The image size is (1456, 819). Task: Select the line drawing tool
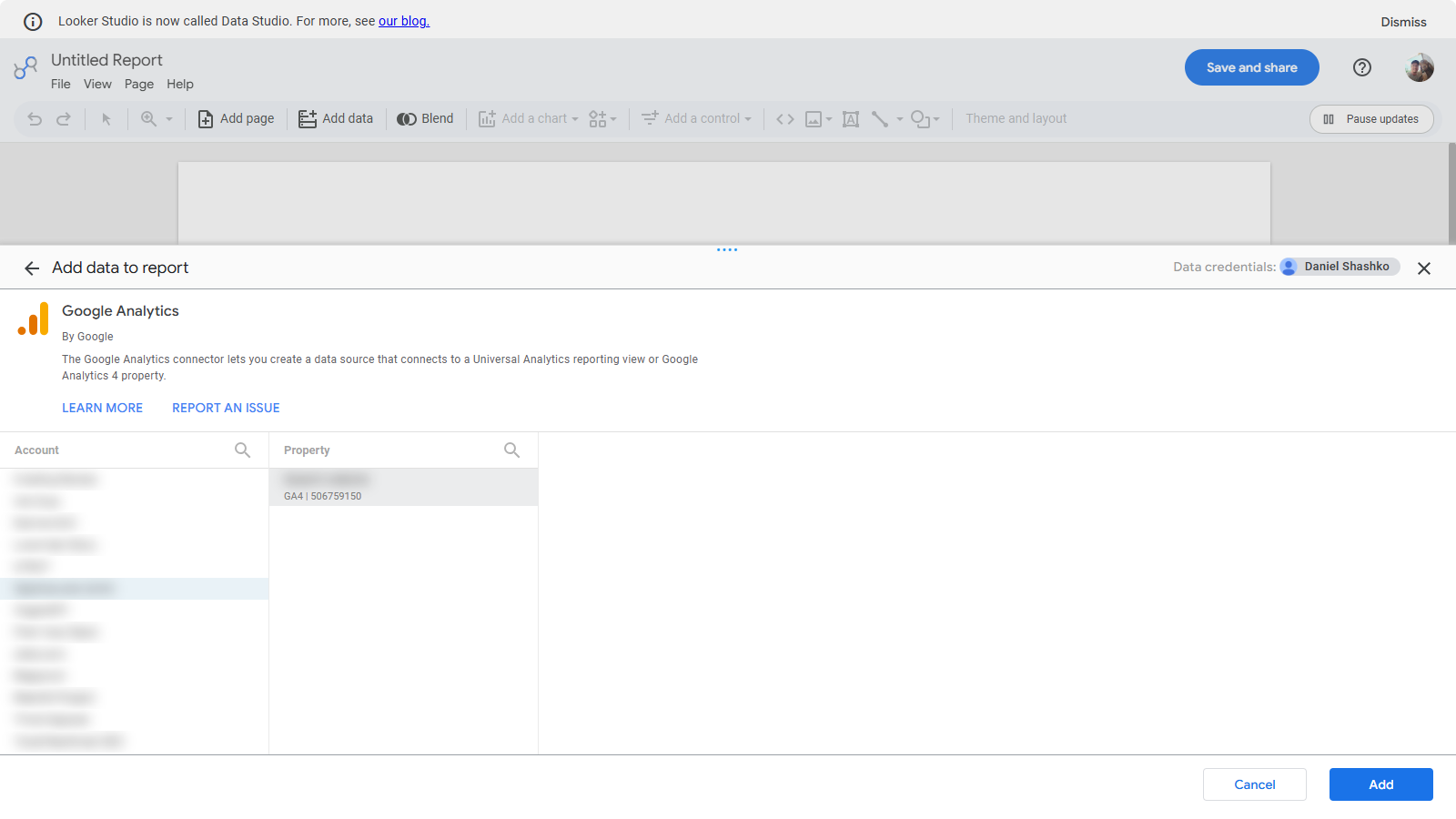(880, 119)
